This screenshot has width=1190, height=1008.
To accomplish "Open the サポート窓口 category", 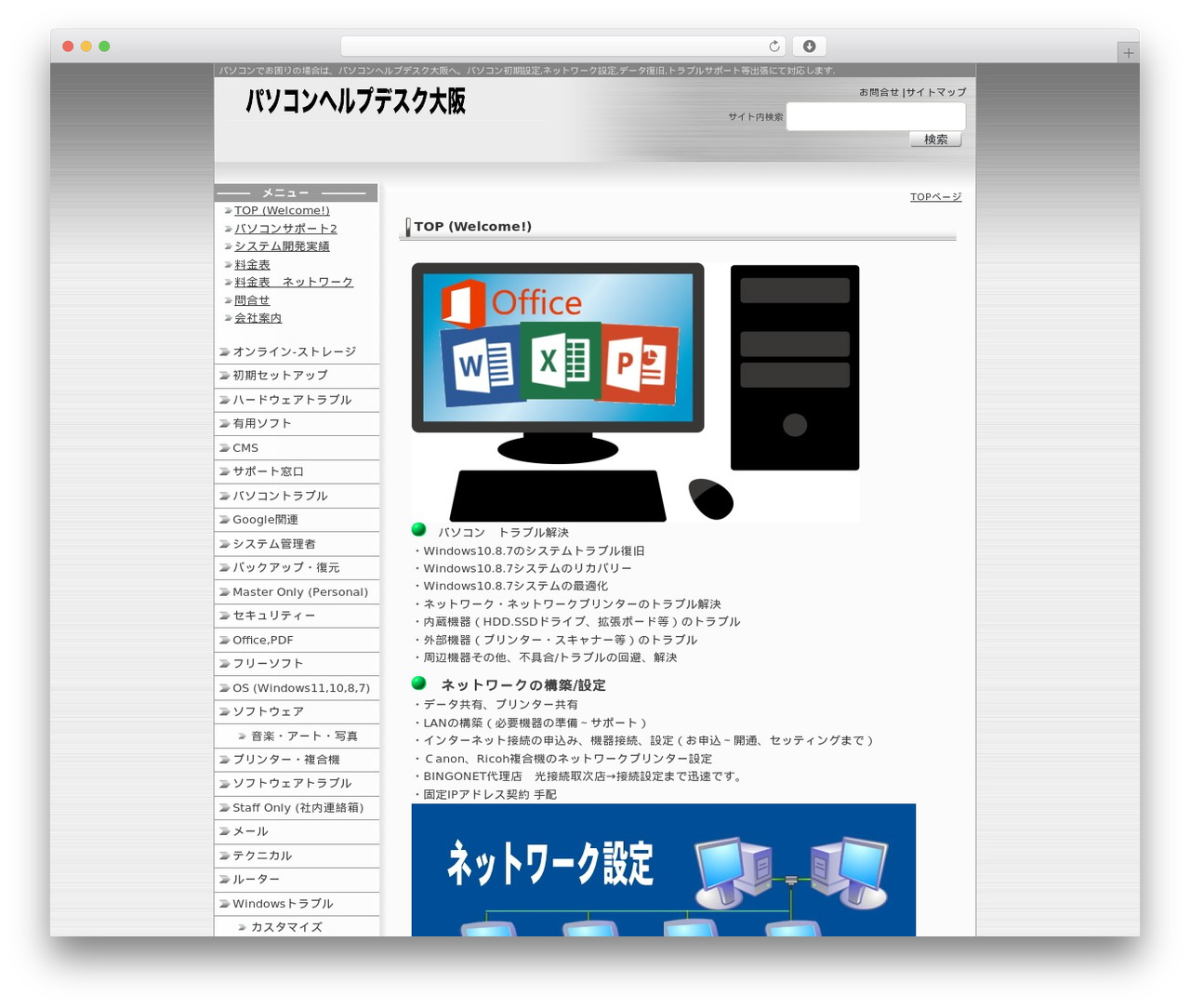I will [297, 471].
